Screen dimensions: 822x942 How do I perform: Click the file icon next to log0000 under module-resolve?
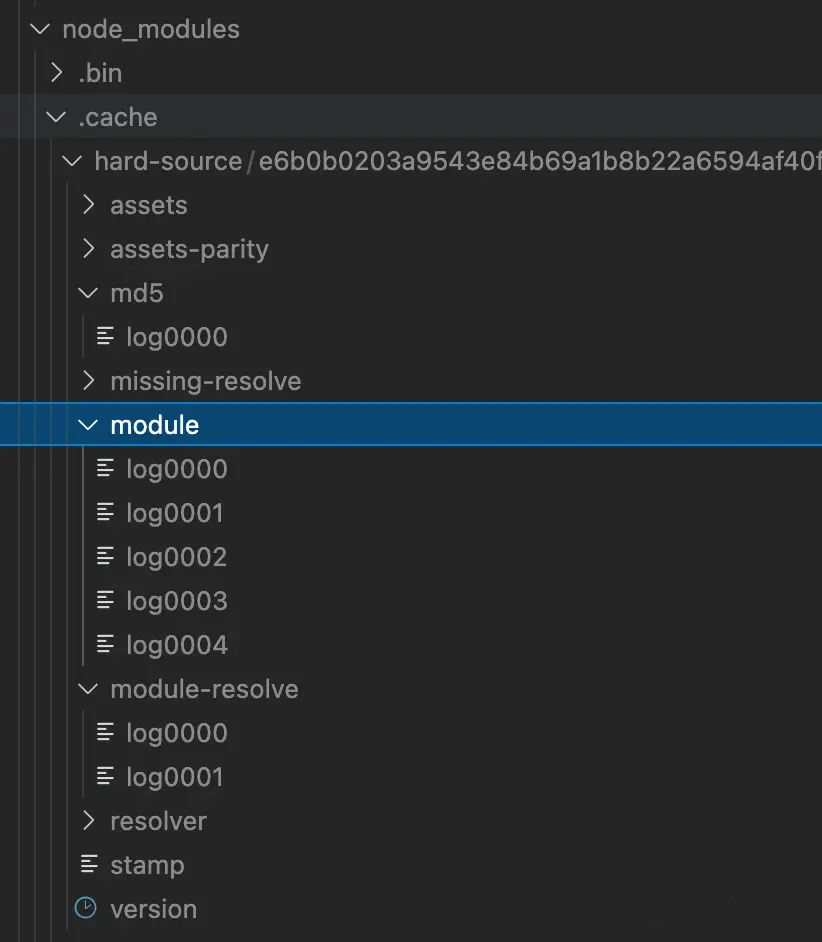pos(106,732)
